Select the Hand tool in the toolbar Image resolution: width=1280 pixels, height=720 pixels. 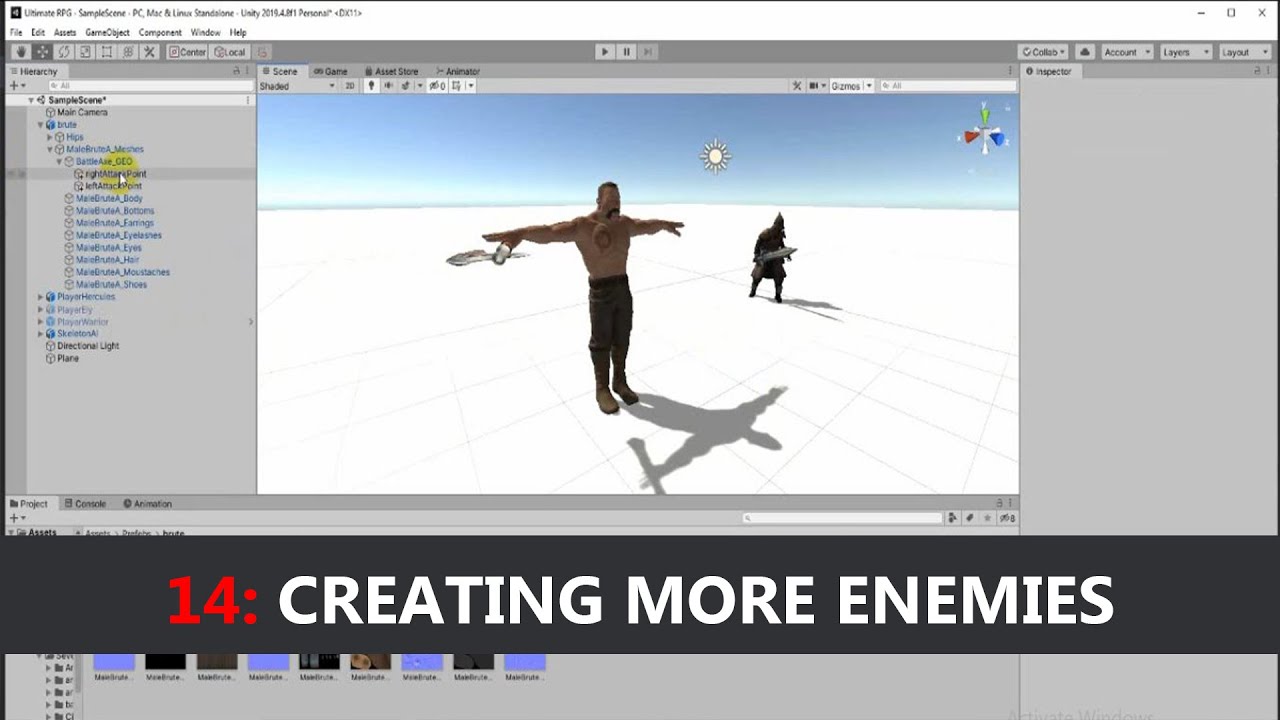pos(21,52)
